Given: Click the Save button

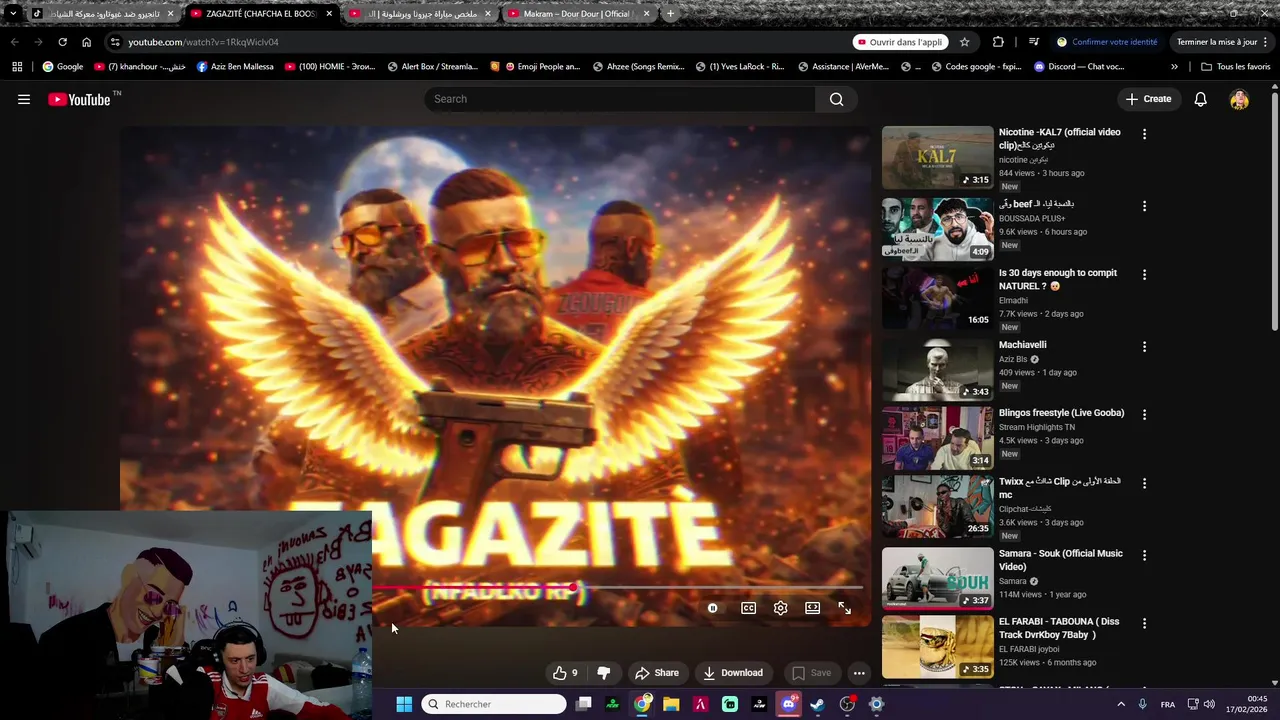Looking at the screenshot, I should 811,673.
